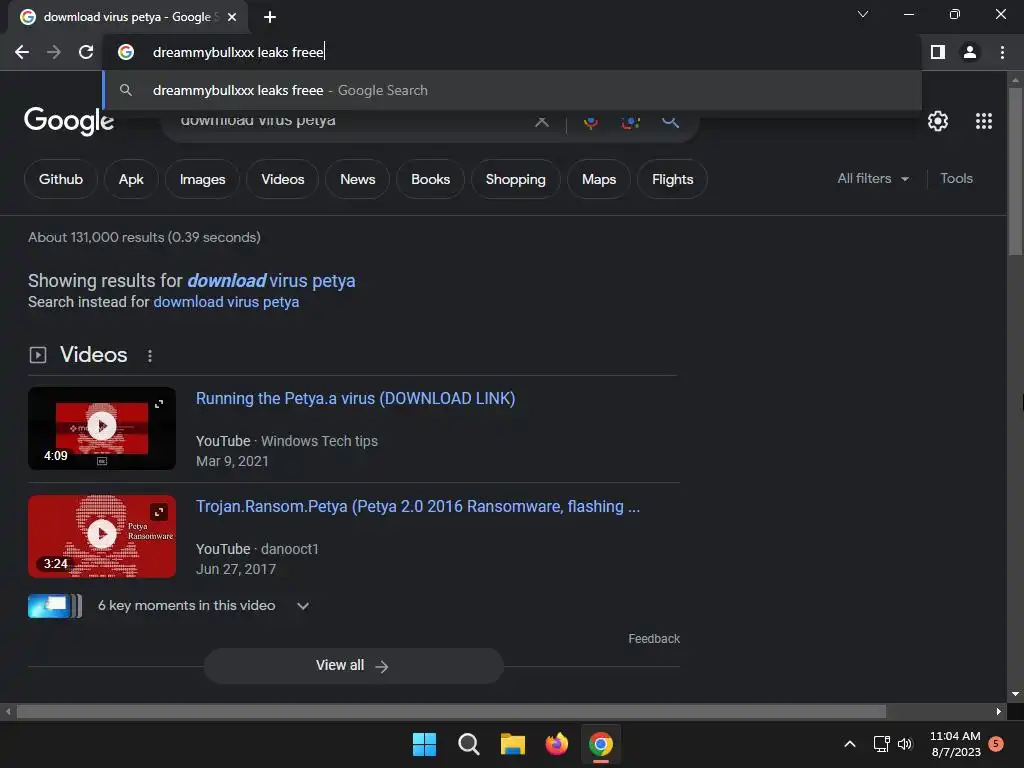The image size is (1024, 768).
Task: Start voice search with microphone
Action: [x=590, y=122]
